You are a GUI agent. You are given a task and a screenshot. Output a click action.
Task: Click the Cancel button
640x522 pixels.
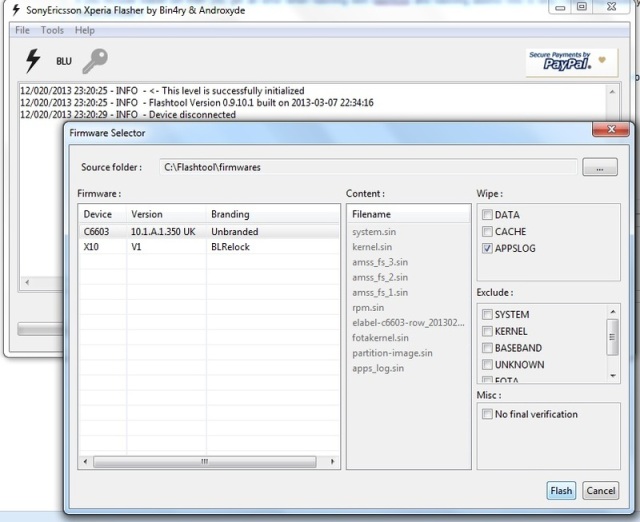[600, 491]
